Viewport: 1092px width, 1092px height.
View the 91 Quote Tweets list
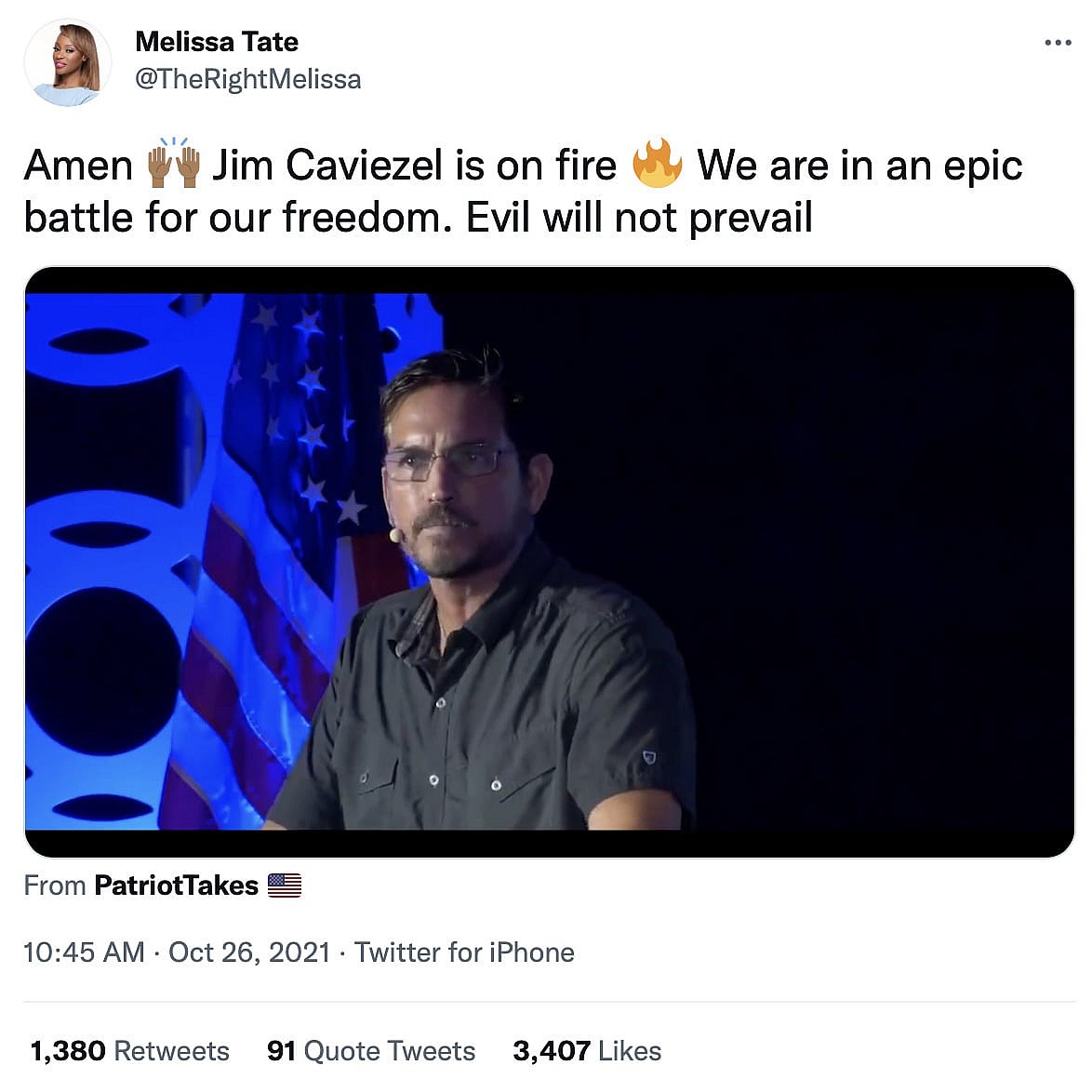(x=371, y=1050)
